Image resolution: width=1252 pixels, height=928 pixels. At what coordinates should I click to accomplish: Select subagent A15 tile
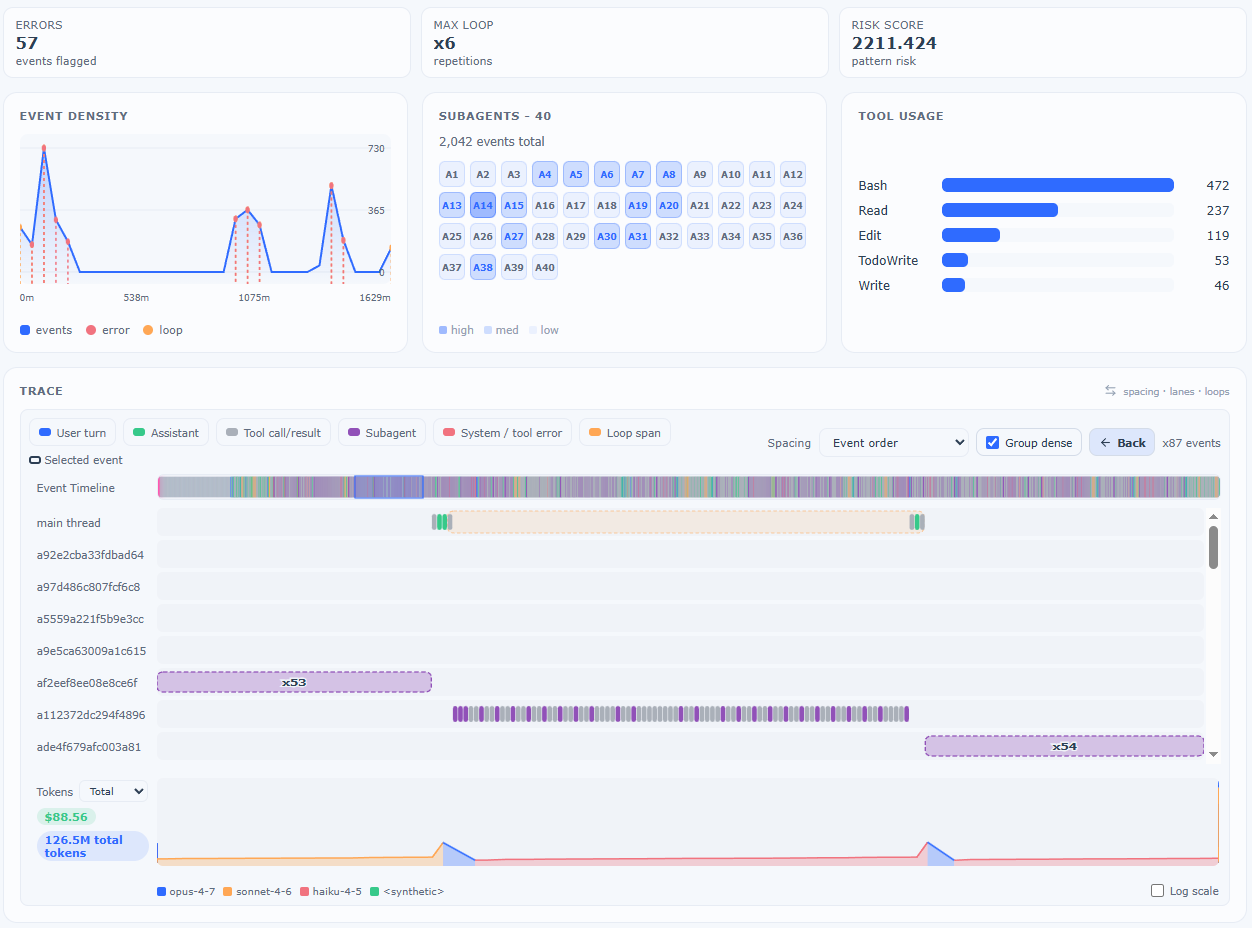click(514, 206)
